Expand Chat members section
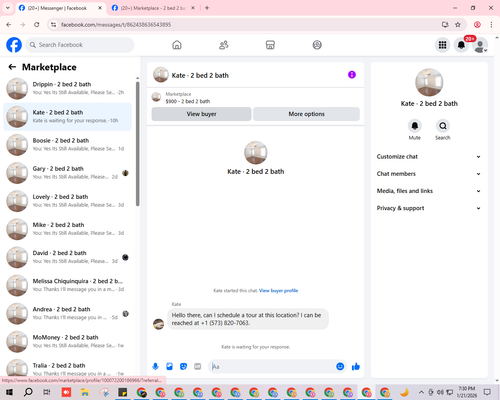 (x=429, y=174)
